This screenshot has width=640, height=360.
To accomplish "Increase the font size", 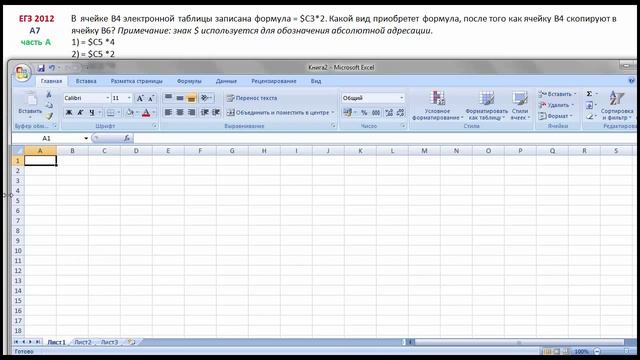I will (x=140, y=98).
